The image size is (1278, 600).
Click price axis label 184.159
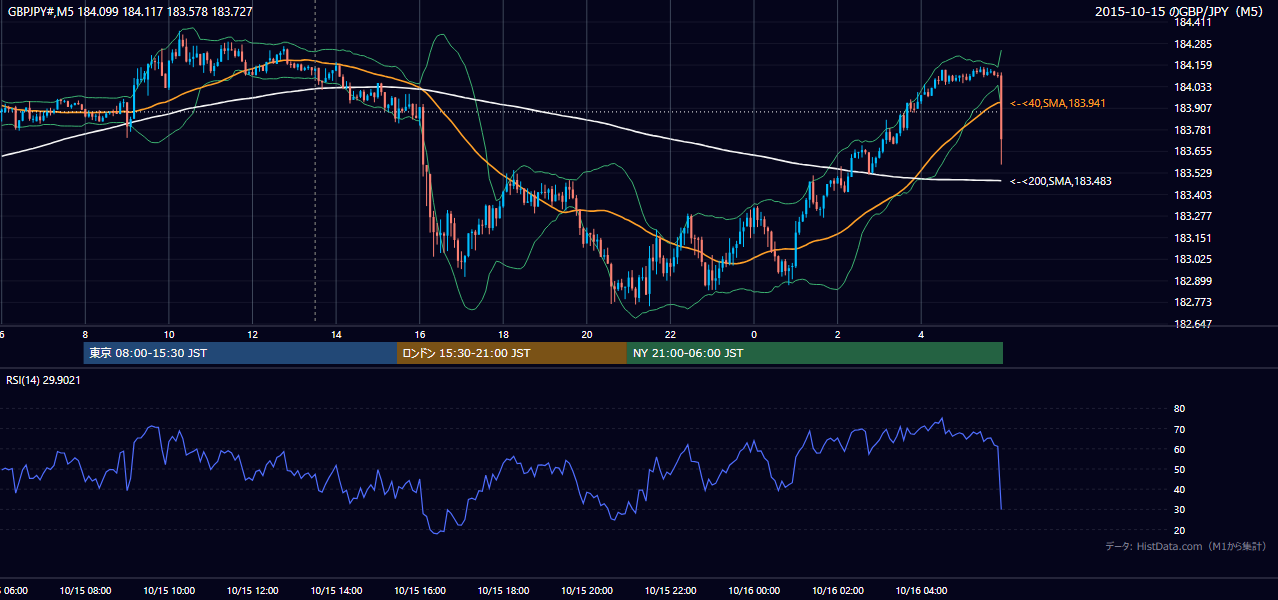click(x=1193, y=65)
